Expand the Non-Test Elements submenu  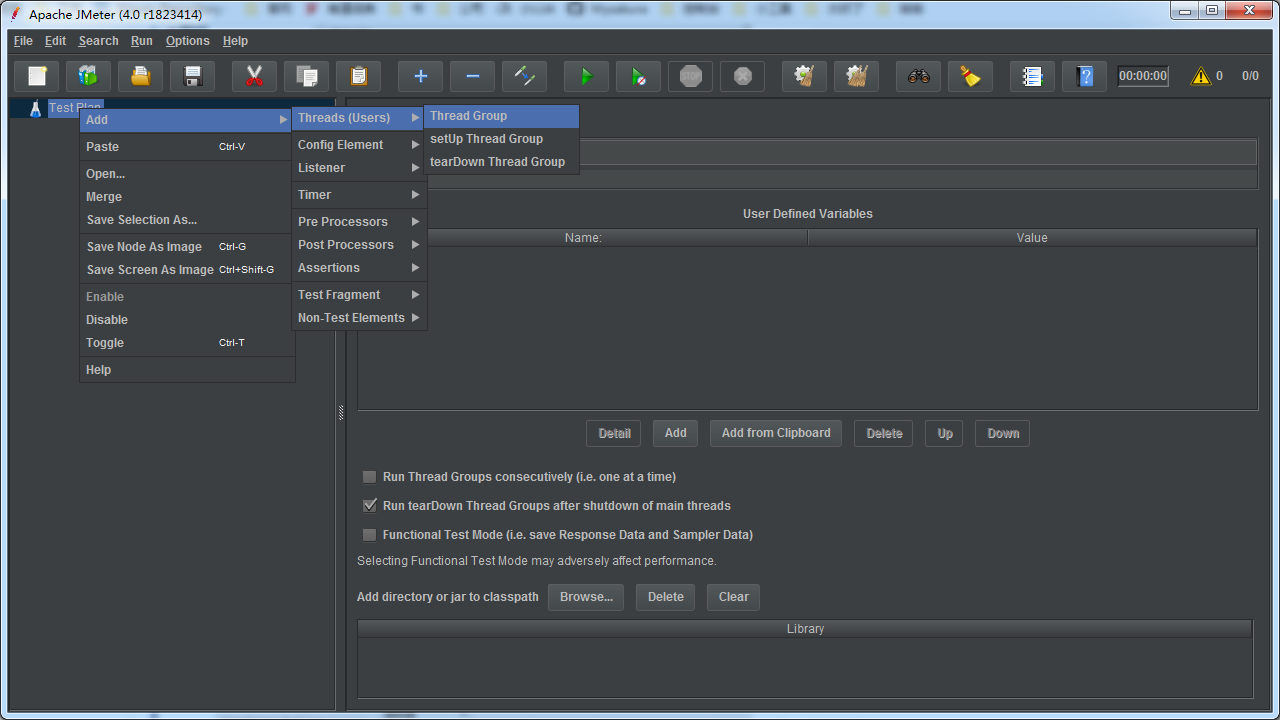tap(359, 318)
